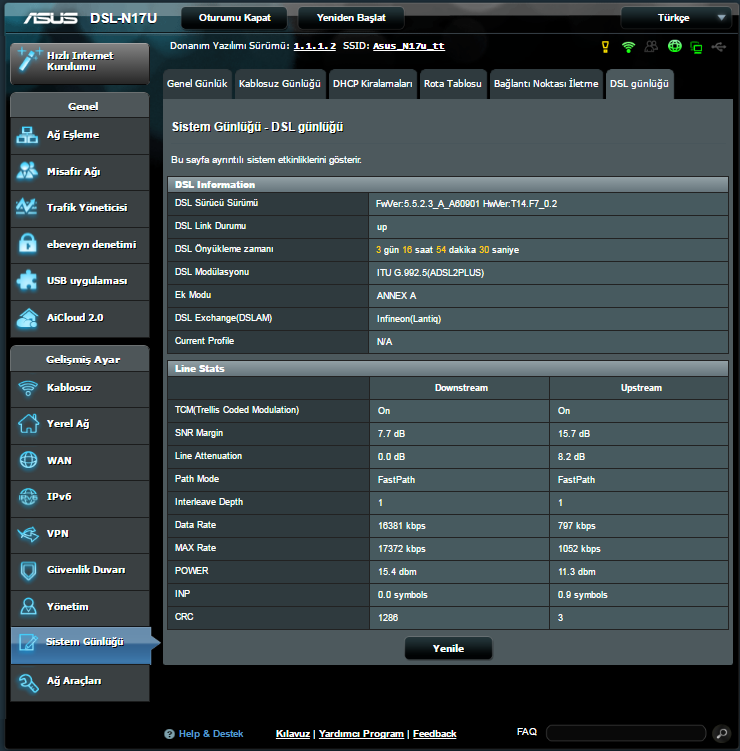Switch to the DHCP Kiralamaları tab

click(373, 84)
